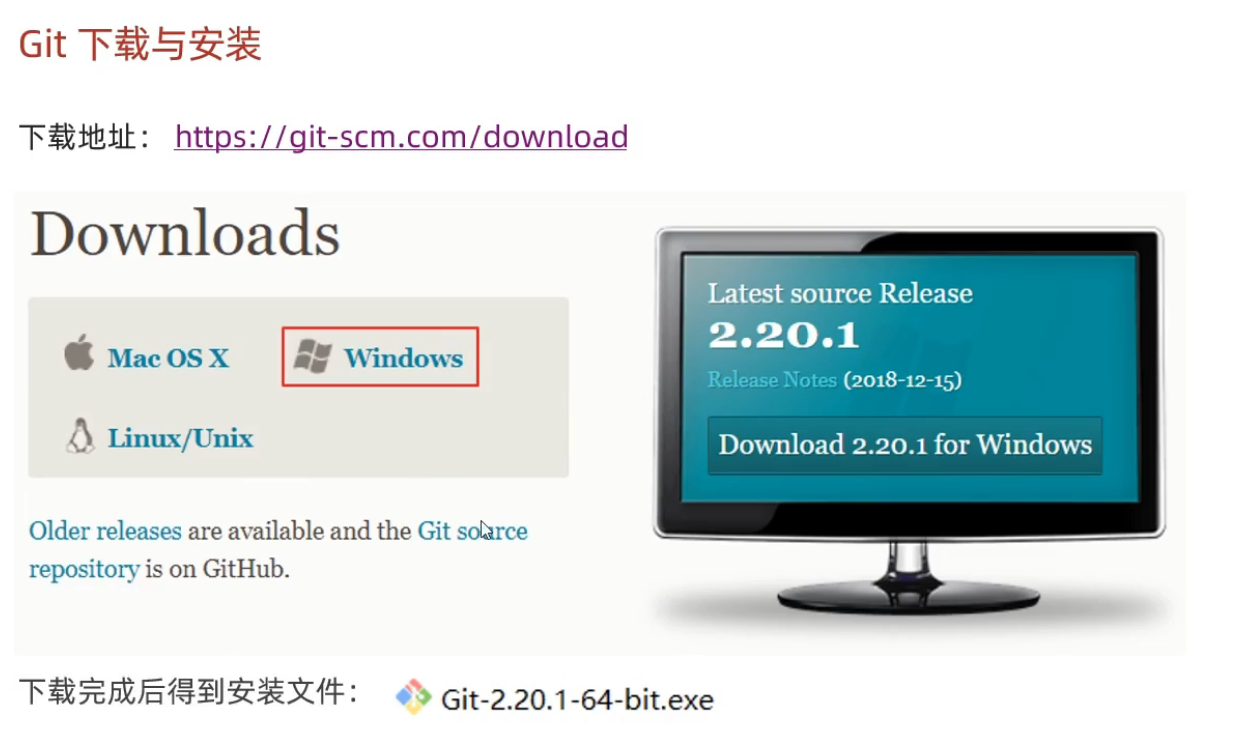Screen dimensions: 1258x742
Task: Click the Git installer file icon
Action: 413,697
